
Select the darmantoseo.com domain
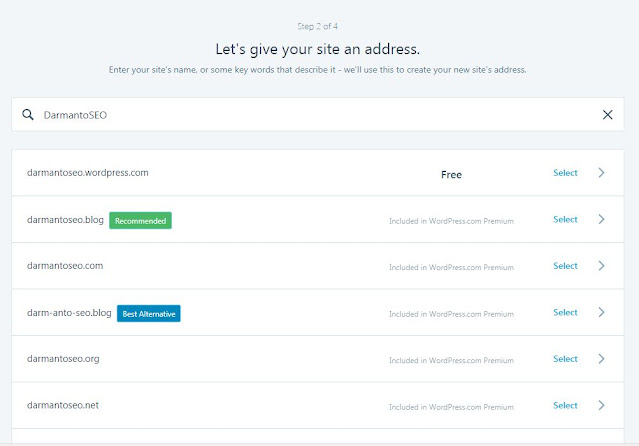(x=565, y=266)
